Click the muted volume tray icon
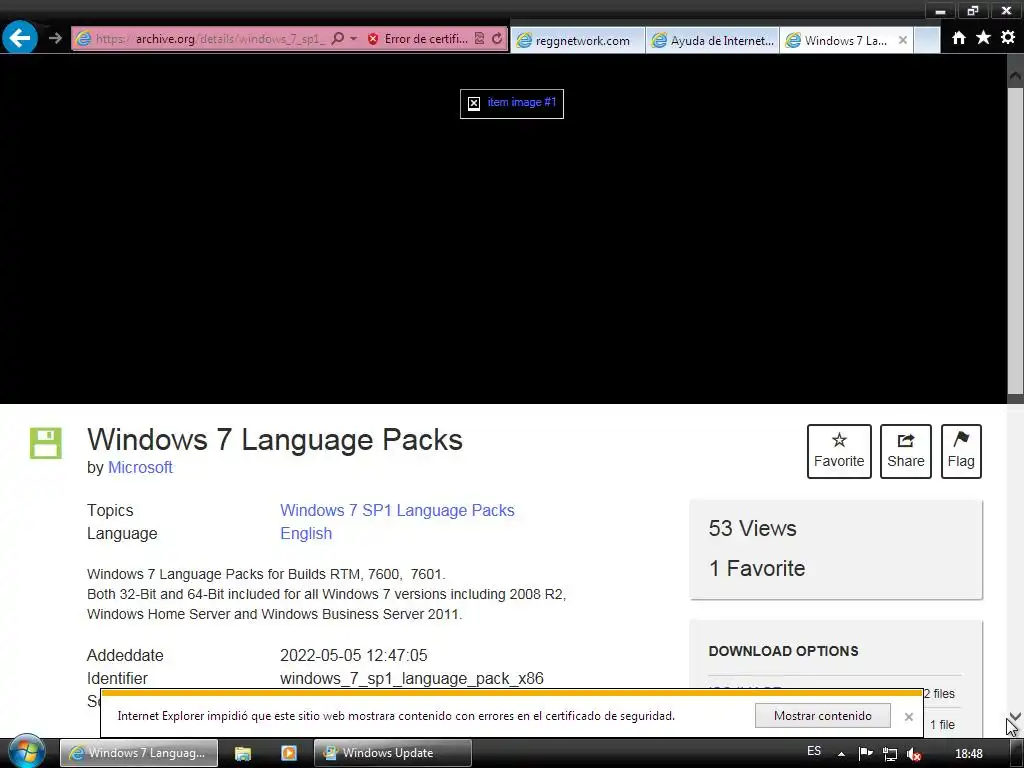Screen dimensions: 1024x768 pos(914,754)
